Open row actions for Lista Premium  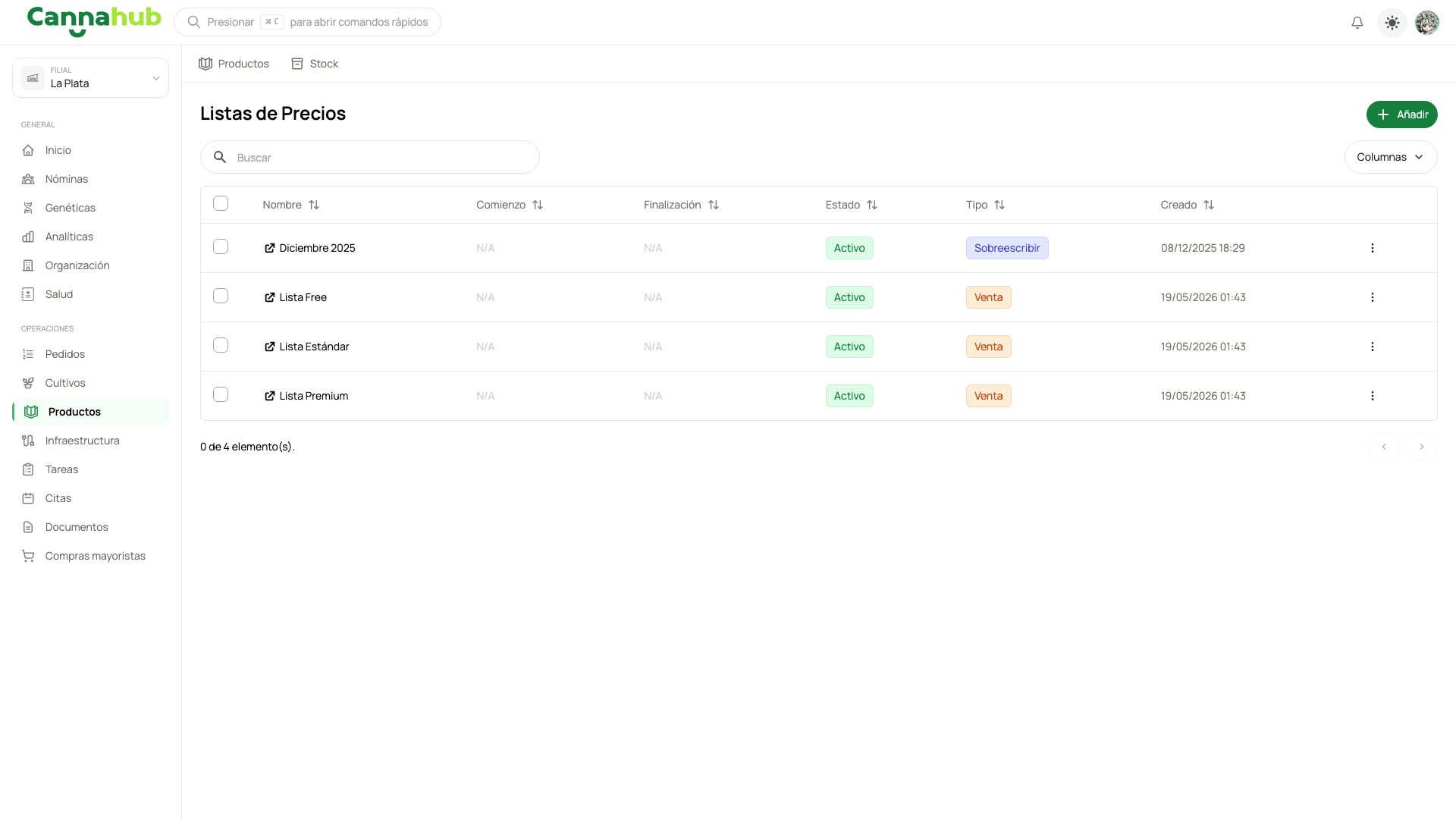1372,396
